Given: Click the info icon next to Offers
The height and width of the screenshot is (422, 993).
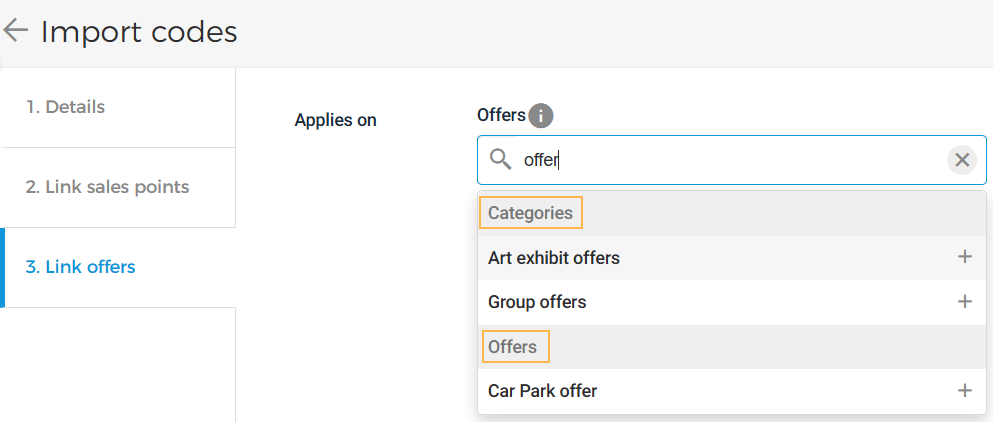Looking at the screenshot, I should click(541, 116).
